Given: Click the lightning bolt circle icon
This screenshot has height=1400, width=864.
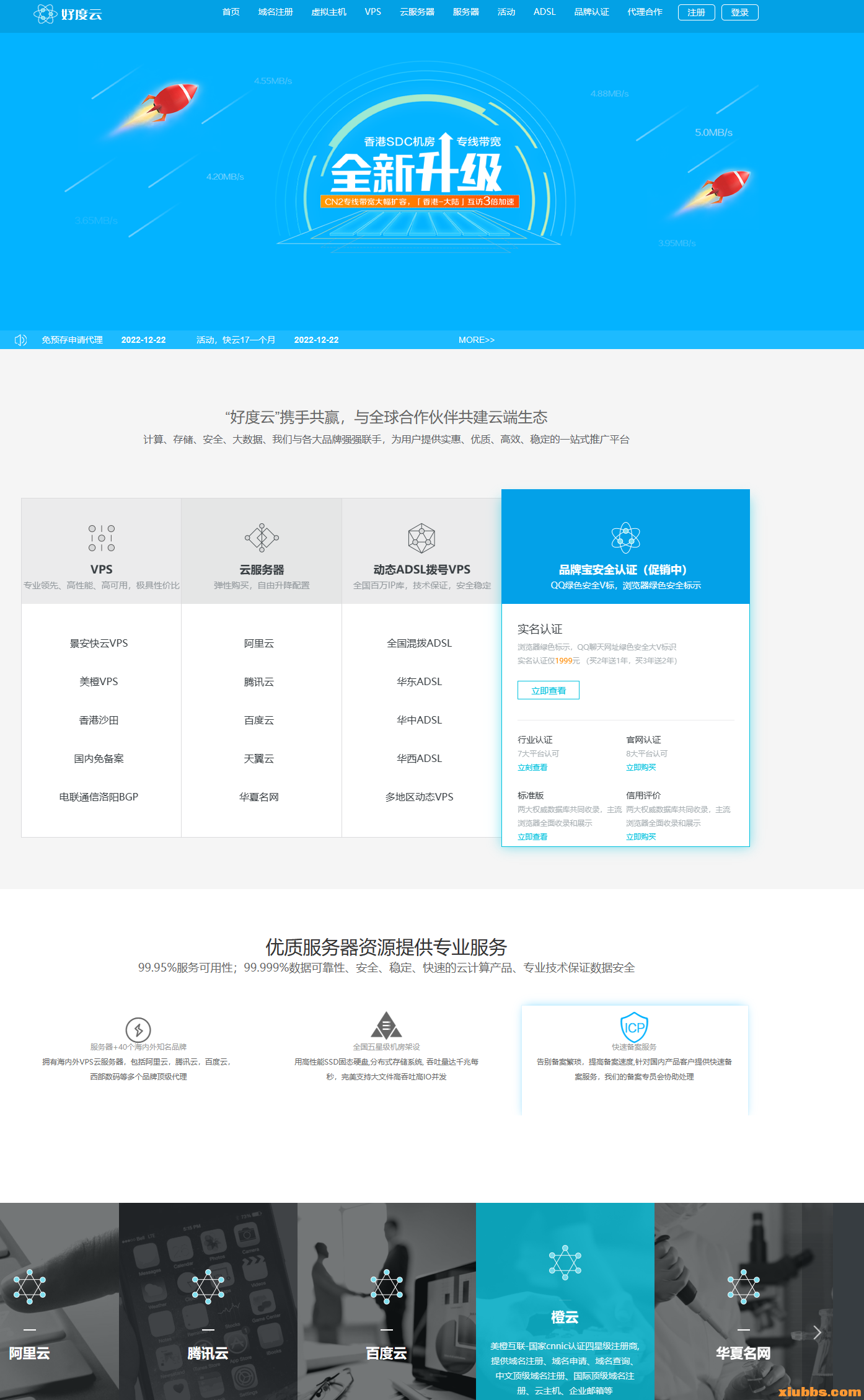Looking at the screenshot, I should pyautogui.click(x=138, y=1030).
